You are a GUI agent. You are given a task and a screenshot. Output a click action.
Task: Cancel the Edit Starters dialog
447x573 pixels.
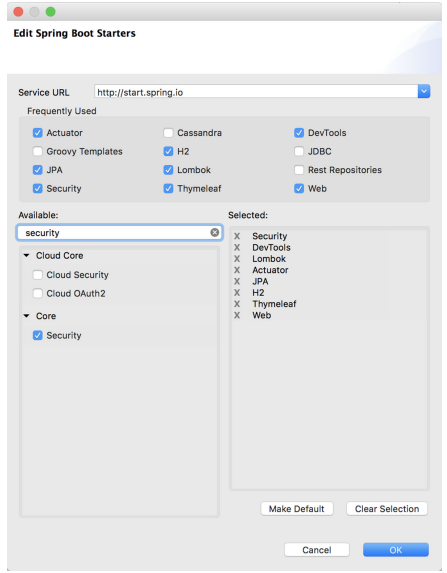tap(317, 550)
